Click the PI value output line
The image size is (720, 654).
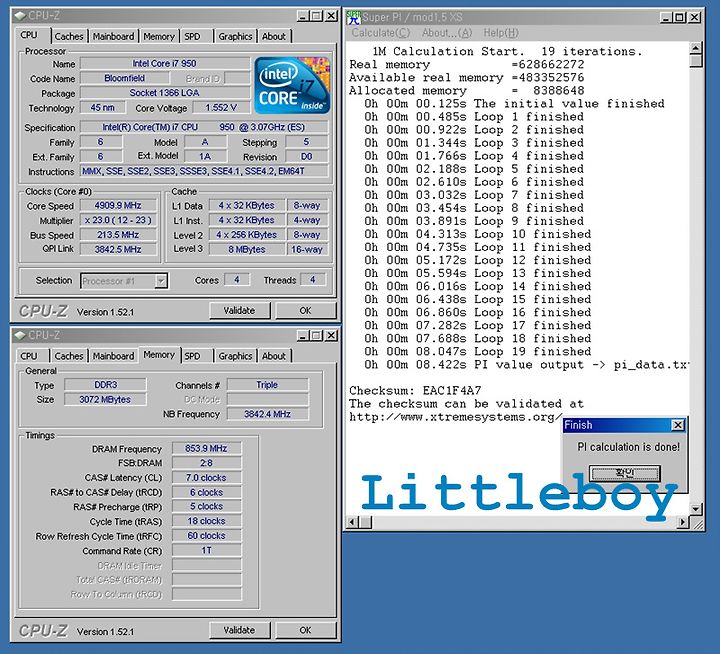pyautogui.click(x=527, y=365)
